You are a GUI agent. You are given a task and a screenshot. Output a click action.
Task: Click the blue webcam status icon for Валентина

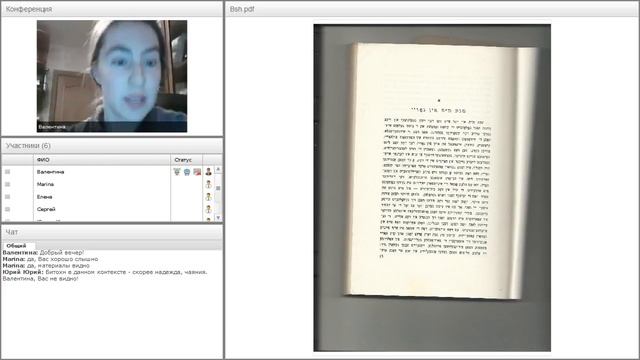pos(187,172)
